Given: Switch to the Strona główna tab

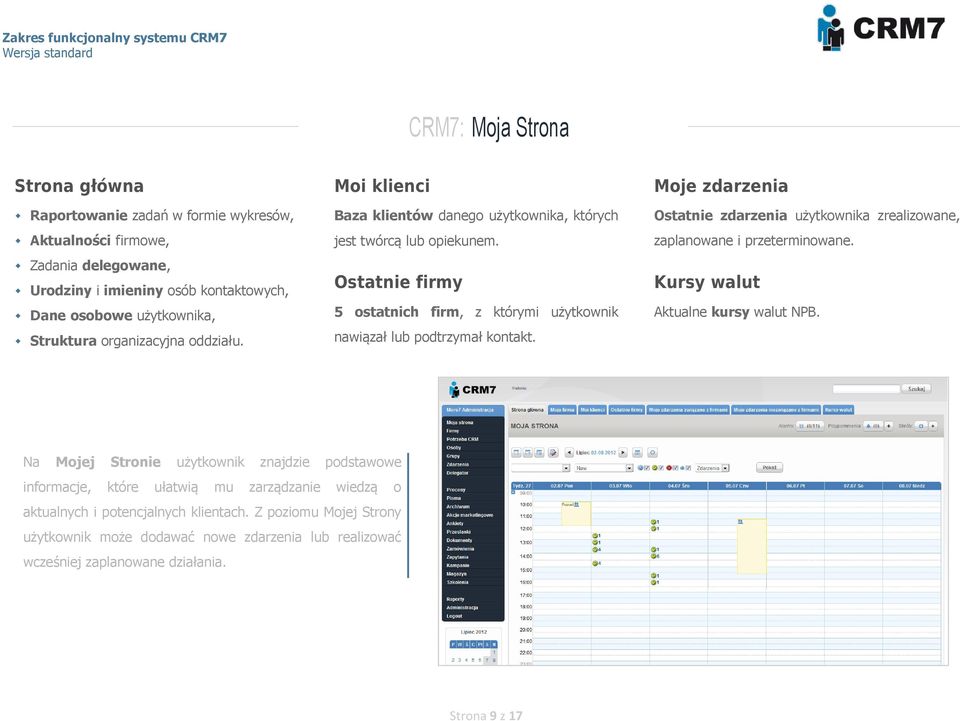Looking at the screenshot, I should 527,409.
